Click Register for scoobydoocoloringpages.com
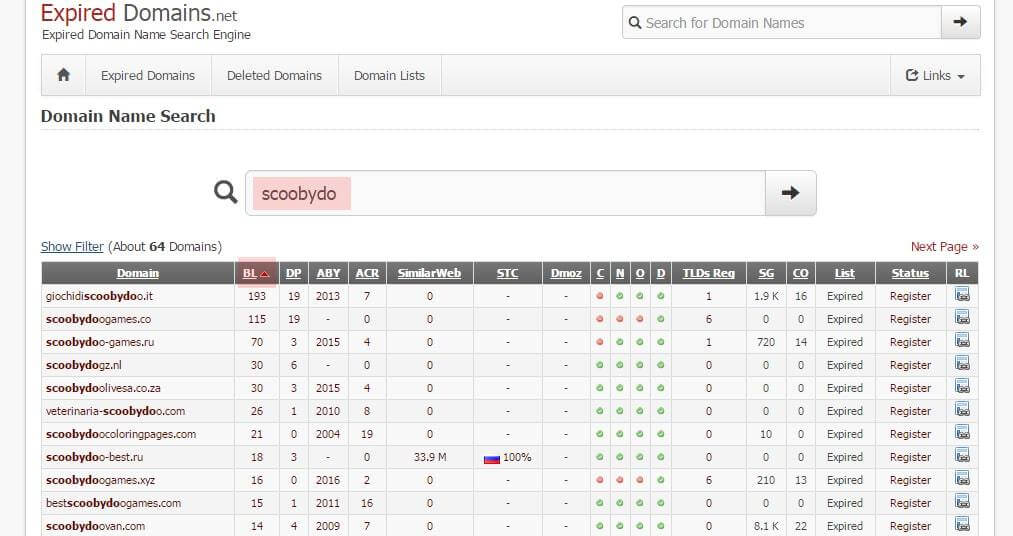1013x536 pixels. pos(910,434)
